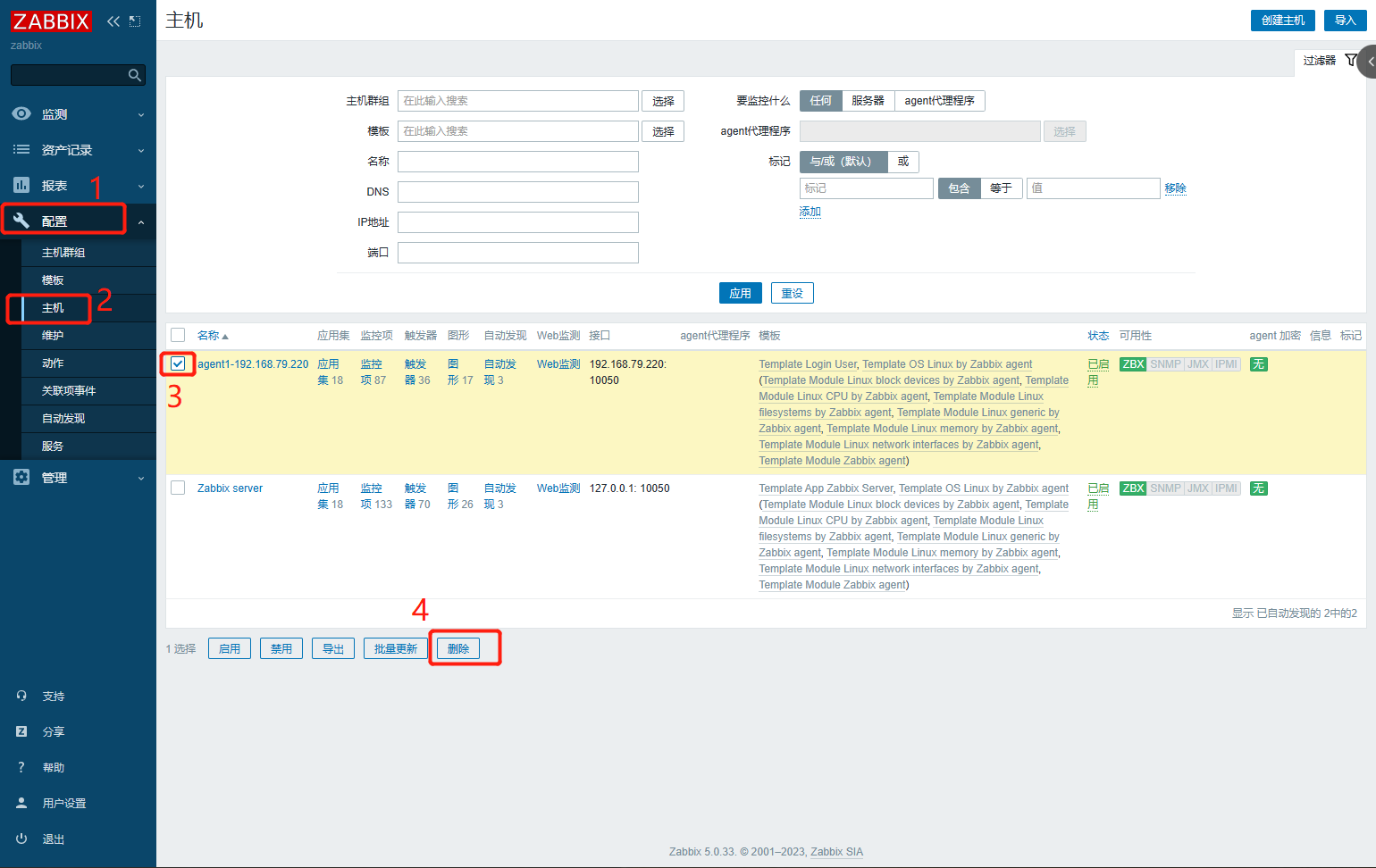
Task: Click the administration gear icon
Action: click(x=21, y=477)
